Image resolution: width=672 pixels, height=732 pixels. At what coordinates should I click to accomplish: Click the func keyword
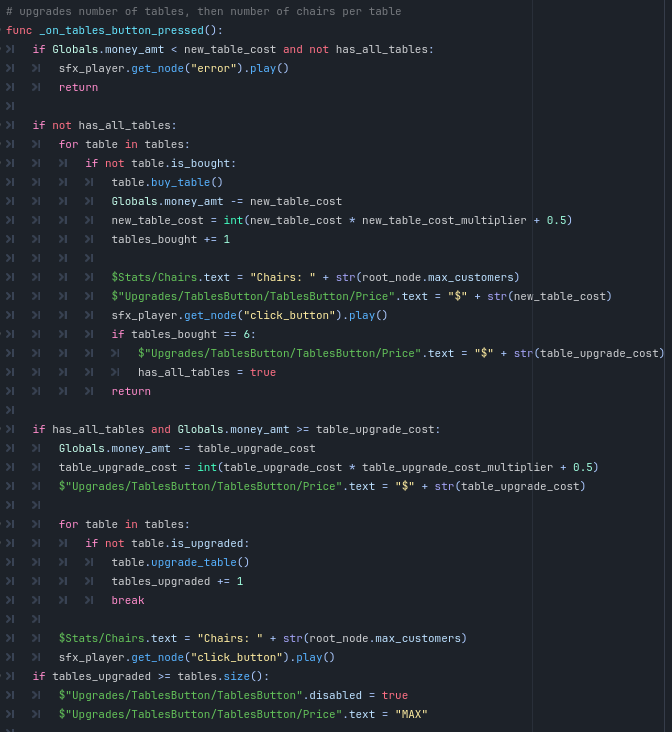pos(19,30)
